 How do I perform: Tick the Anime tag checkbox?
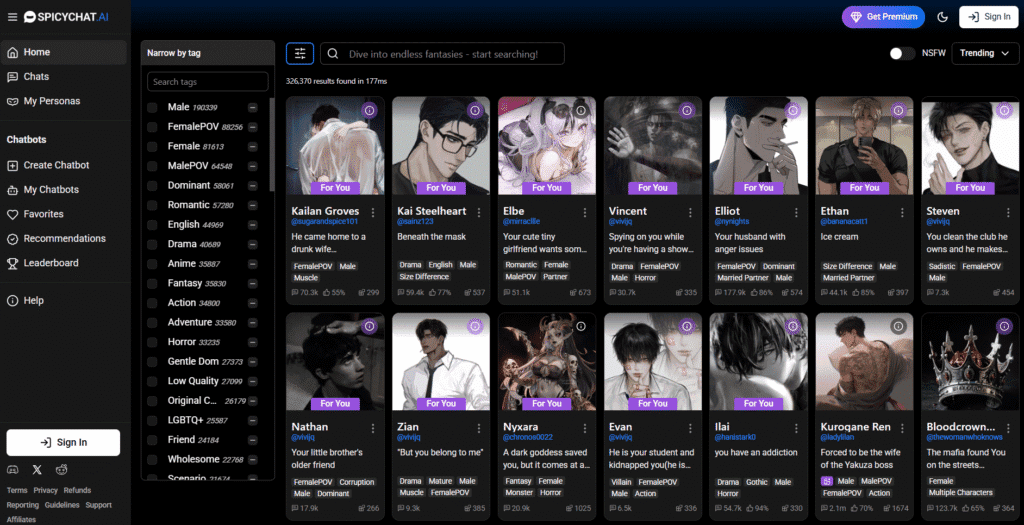click(x=153, y=264)
